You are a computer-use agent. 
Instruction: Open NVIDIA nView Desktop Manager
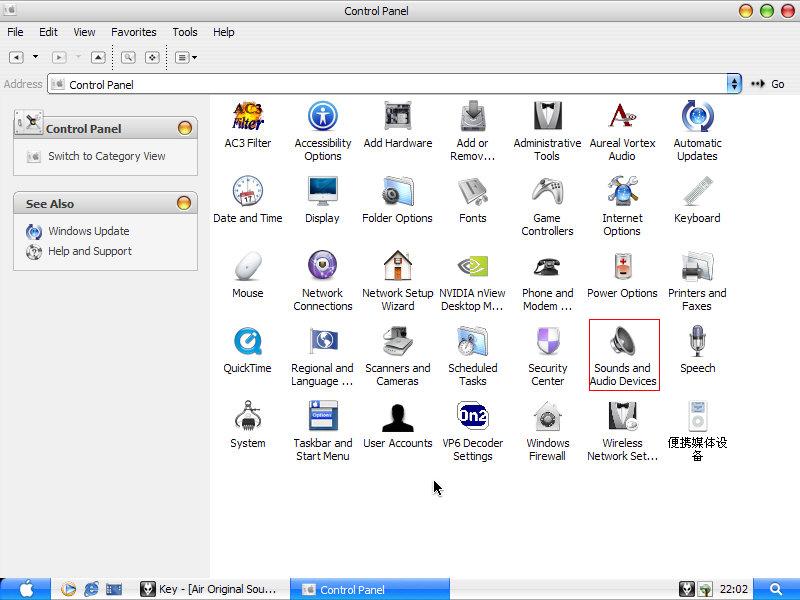pyautogui.click(x=472, y=282)
